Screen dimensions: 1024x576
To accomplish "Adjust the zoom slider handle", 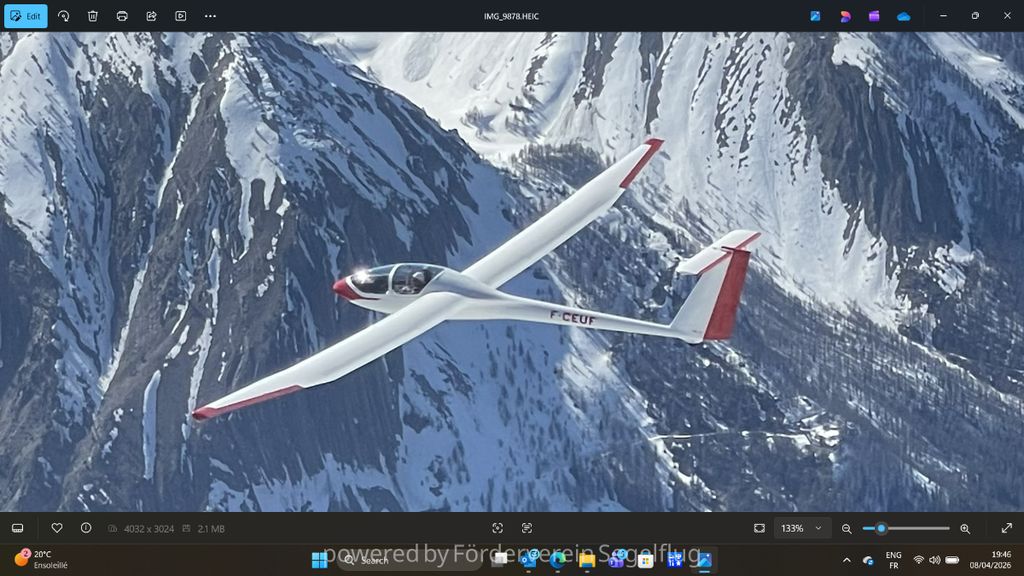I will coord(881,528).
